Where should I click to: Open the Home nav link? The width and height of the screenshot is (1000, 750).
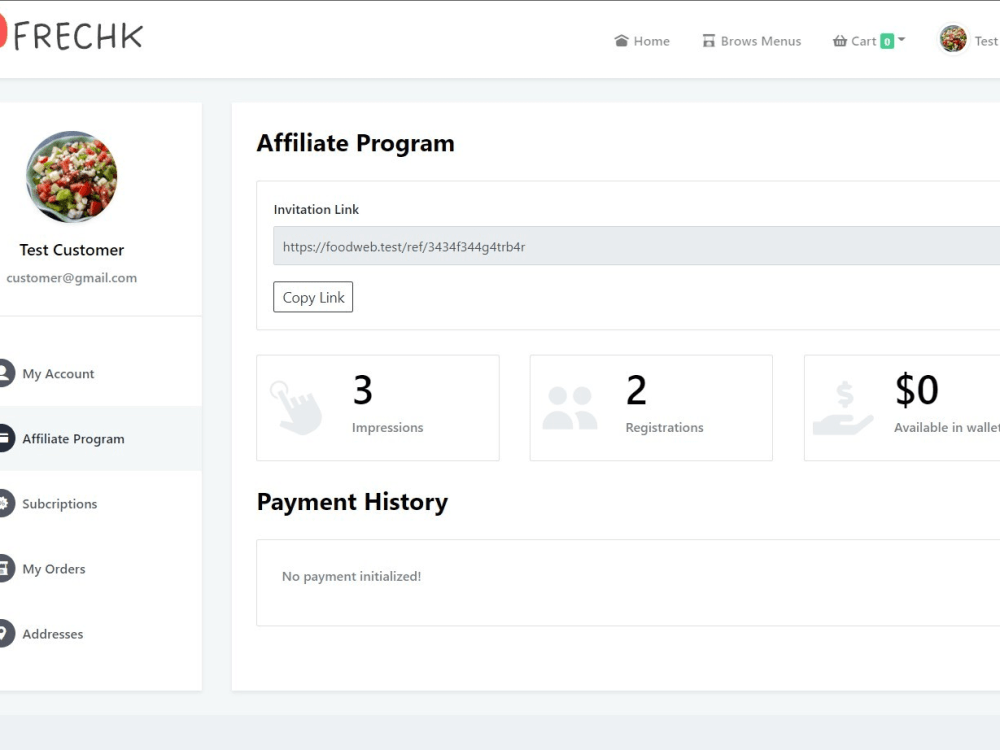click(642, 41)
